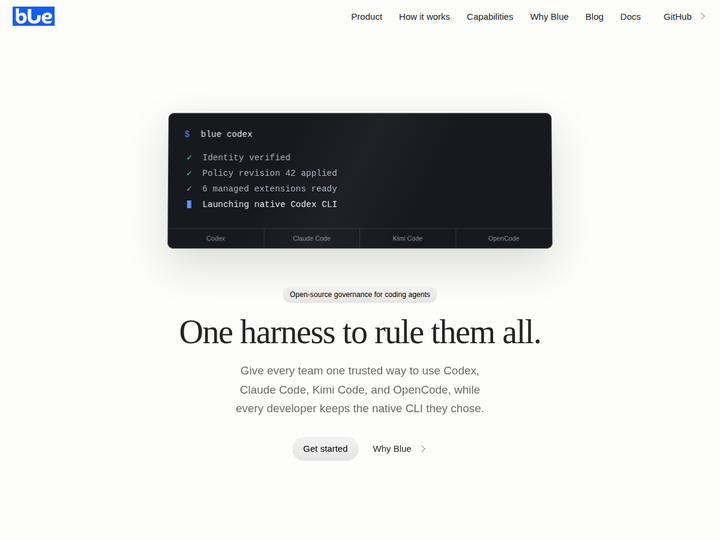Image resolution: width=720 pixels, height=540 pixels.
Task: Open the GitHub link
Action: (x=677, y=17)
